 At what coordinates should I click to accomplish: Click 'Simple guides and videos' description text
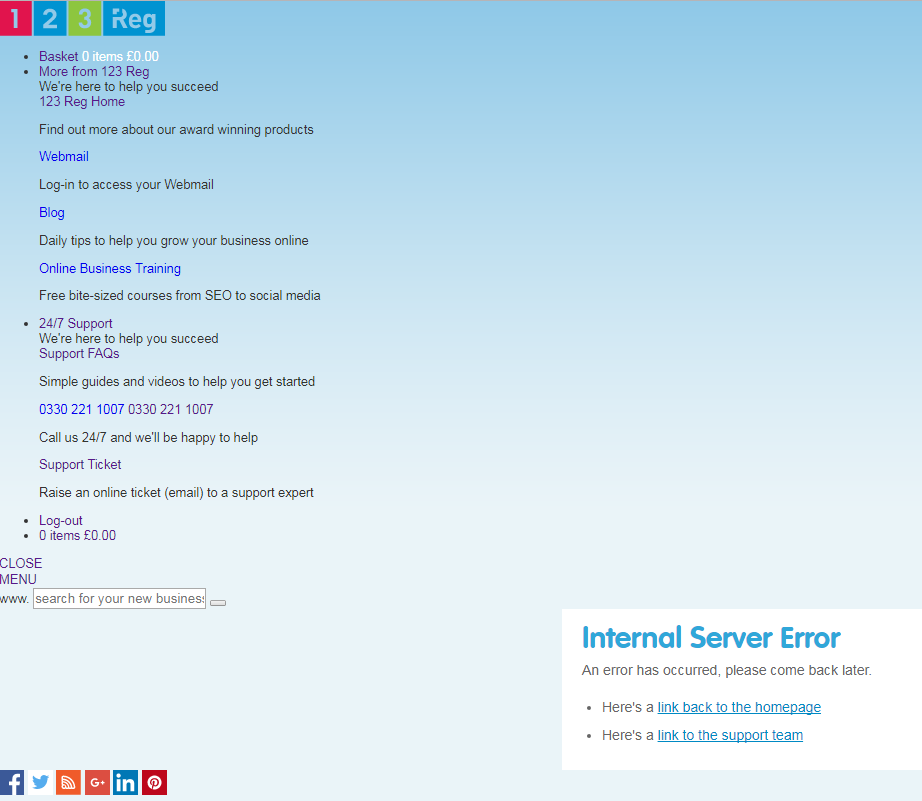(177, 382)
